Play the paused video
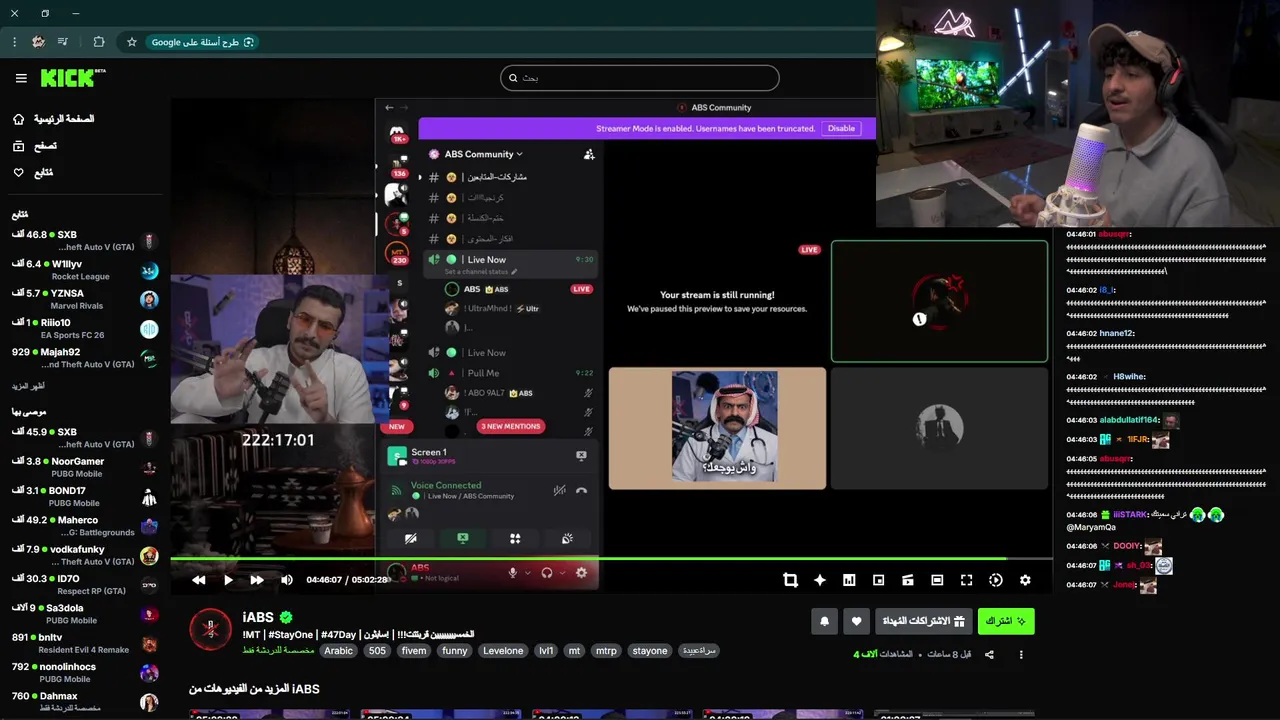 pos(228,580)
